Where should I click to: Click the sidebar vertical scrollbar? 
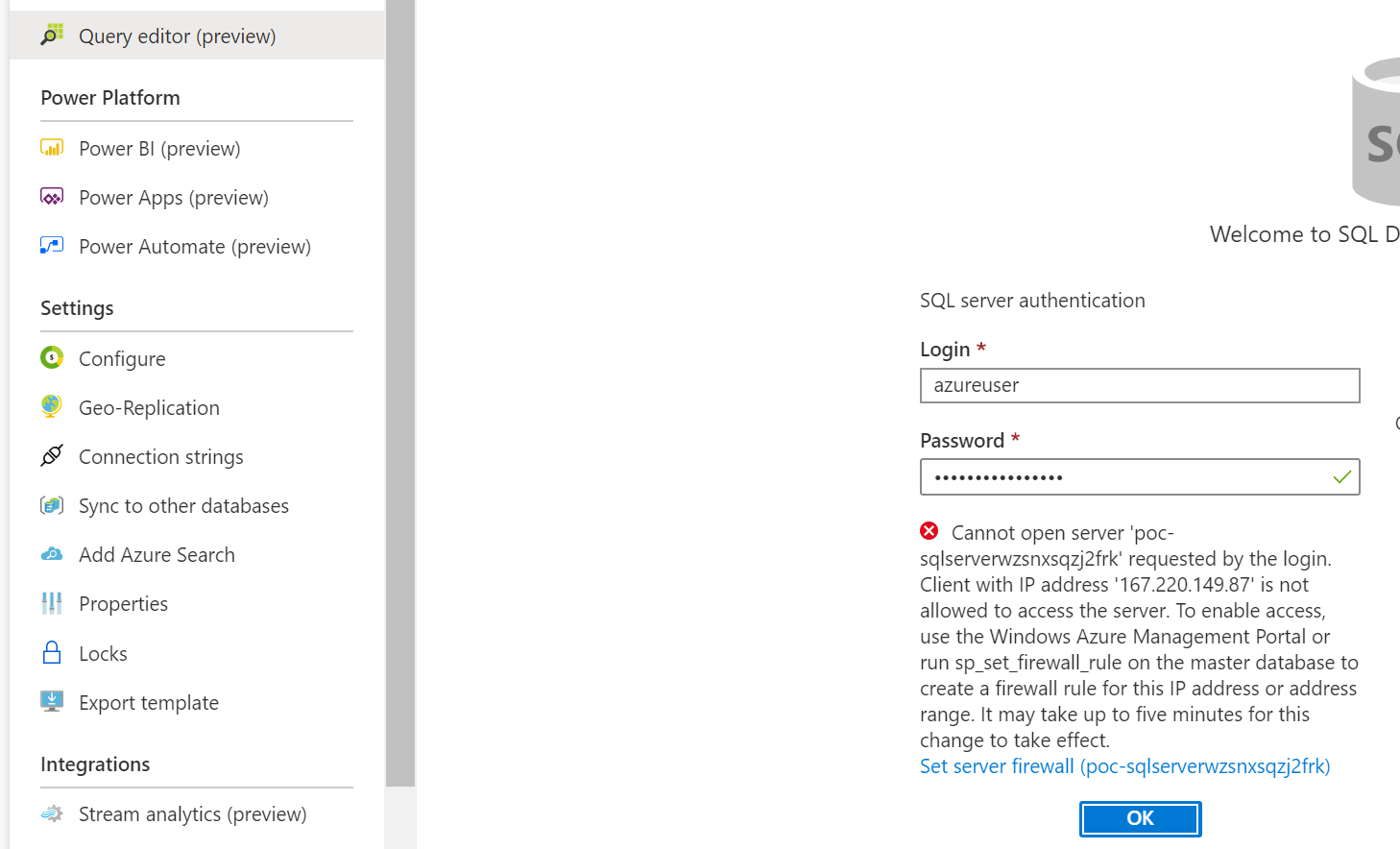(400, 394)
